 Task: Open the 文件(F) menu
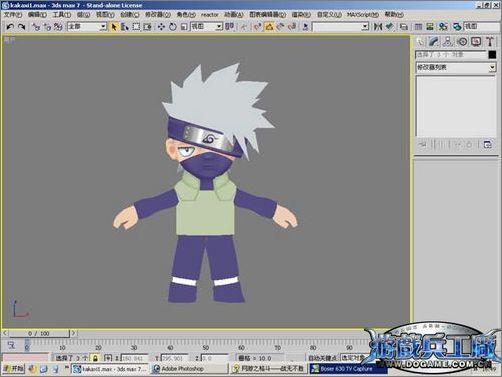tap(13, 15)
